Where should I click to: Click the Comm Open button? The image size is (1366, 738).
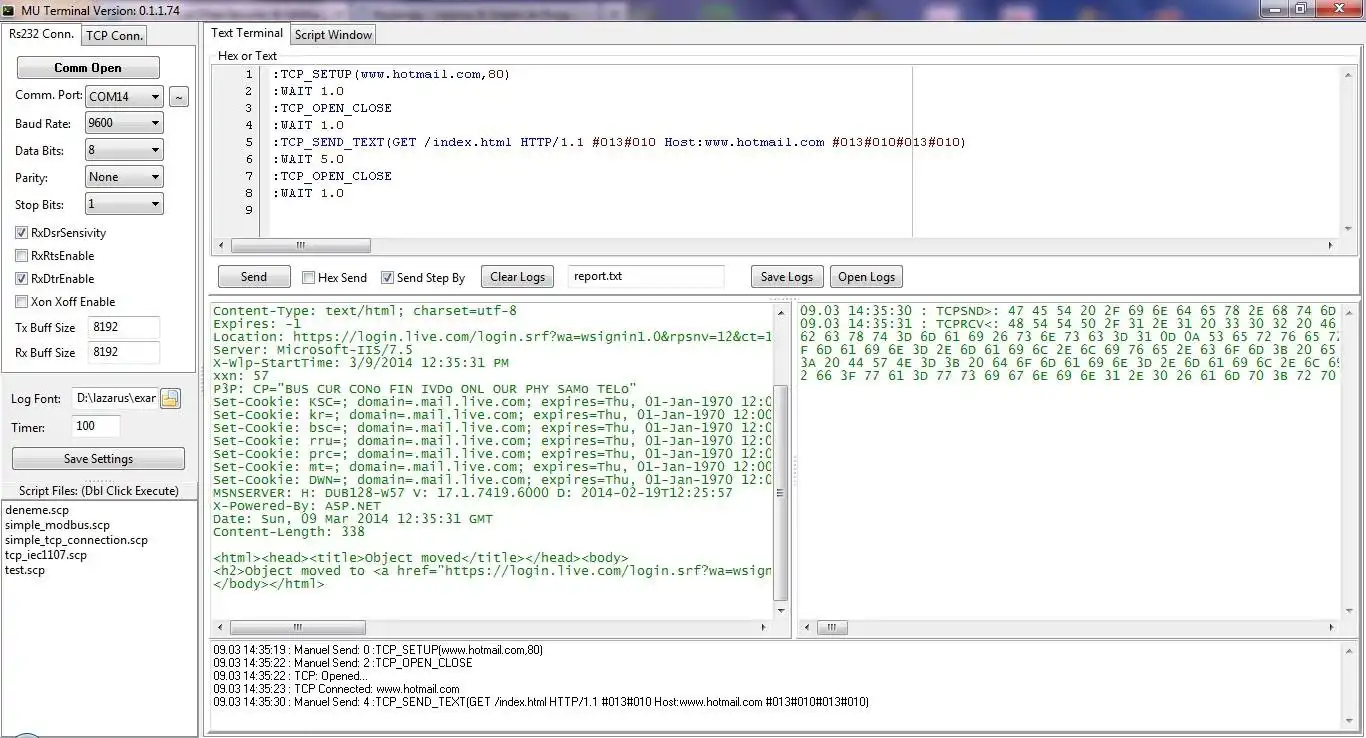coord(88,68)
